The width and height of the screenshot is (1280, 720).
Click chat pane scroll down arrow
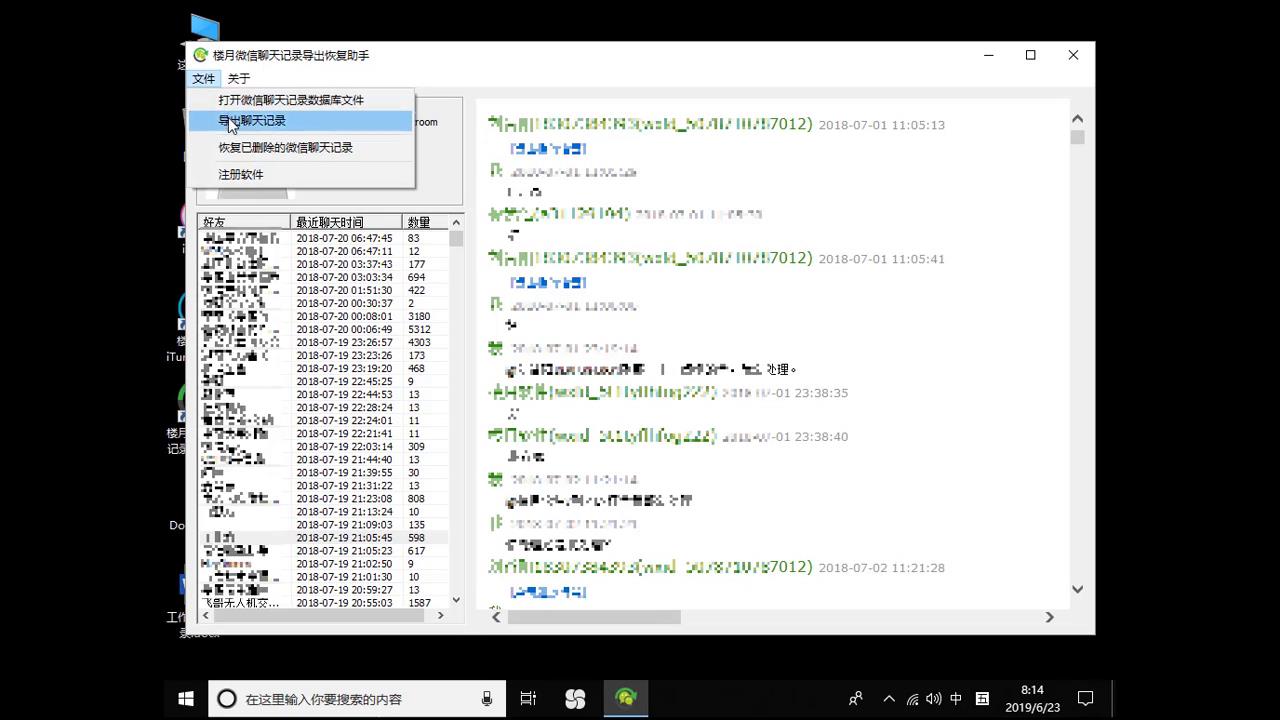point(1077,589)
